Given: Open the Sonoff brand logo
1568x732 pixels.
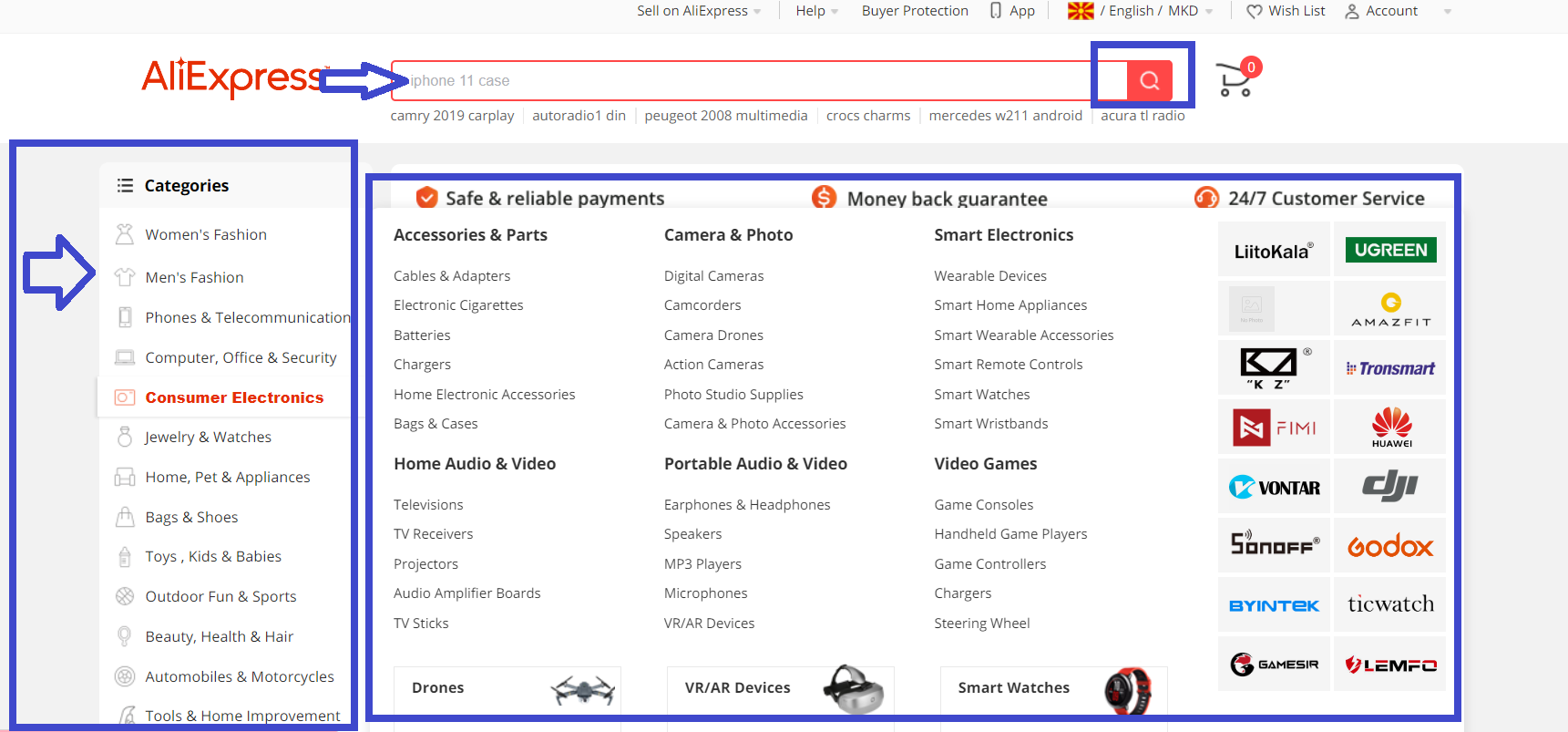Looking at the screenshot, I should [1274, 545].
